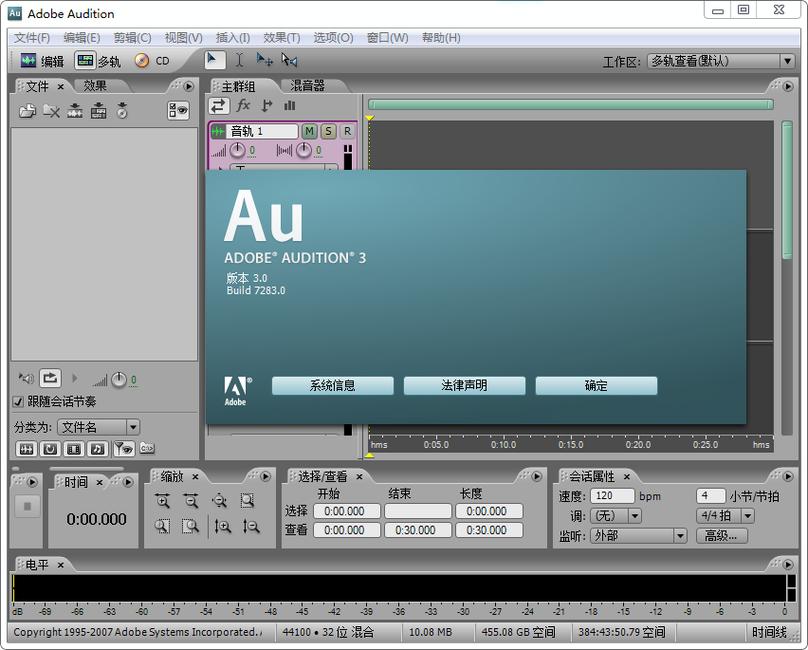
Task: Toggle show MIDI files filter button
Action: click(x=97, y=449)
